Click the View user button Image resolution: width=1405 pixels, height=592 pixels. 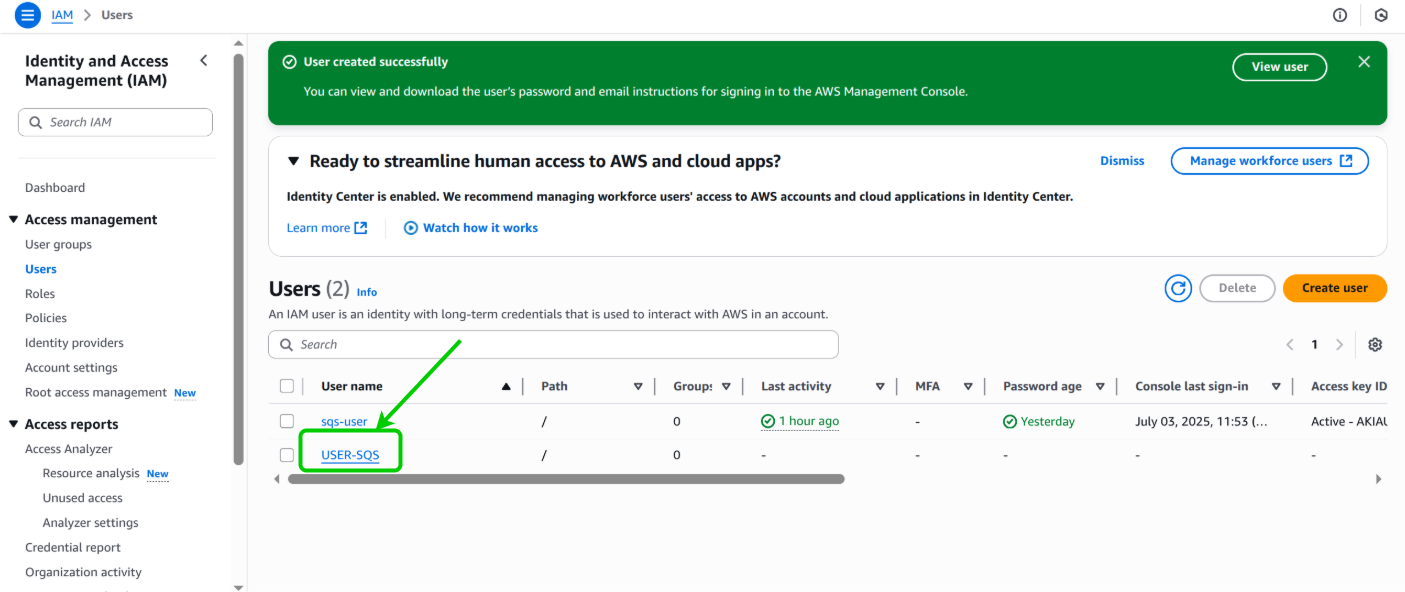tap(1280, 67)
